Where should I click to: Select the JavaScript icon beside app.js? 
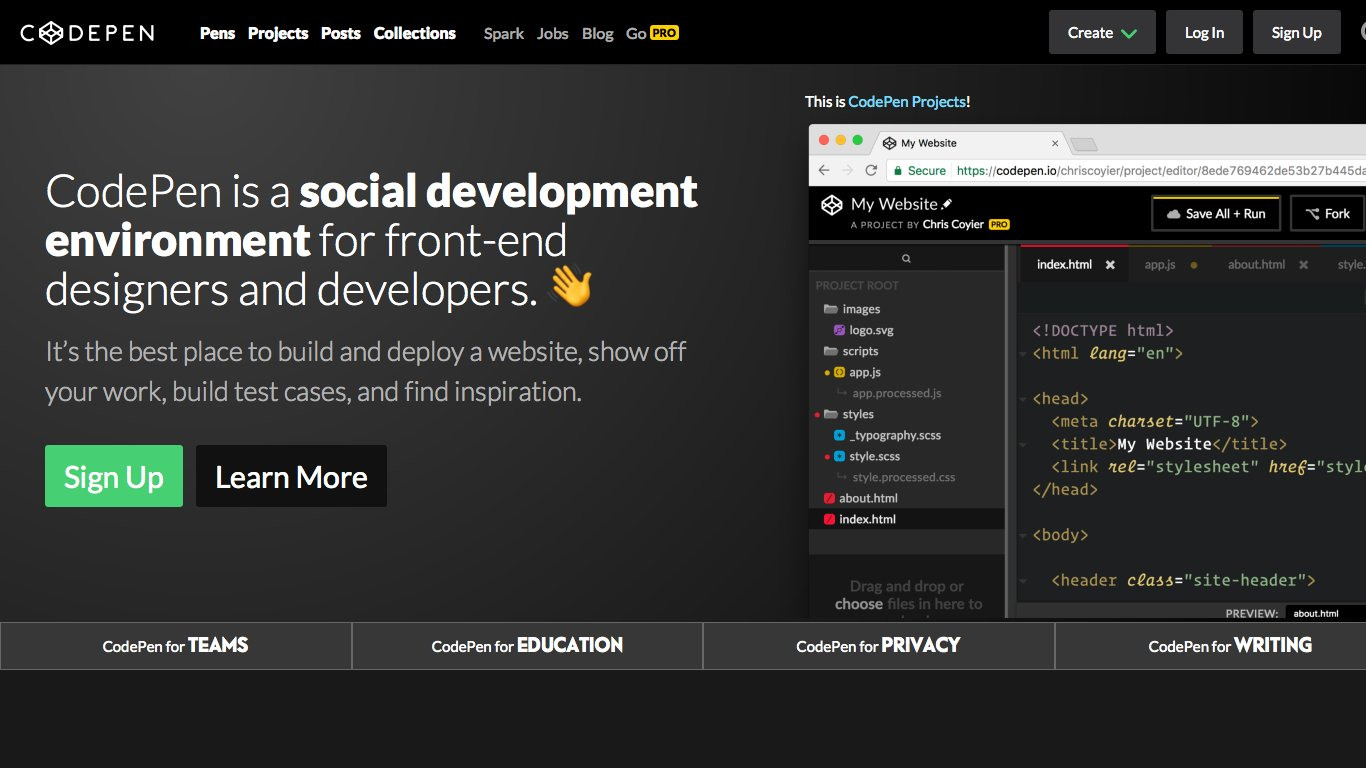pyautogui.click(x=838, y=372)
